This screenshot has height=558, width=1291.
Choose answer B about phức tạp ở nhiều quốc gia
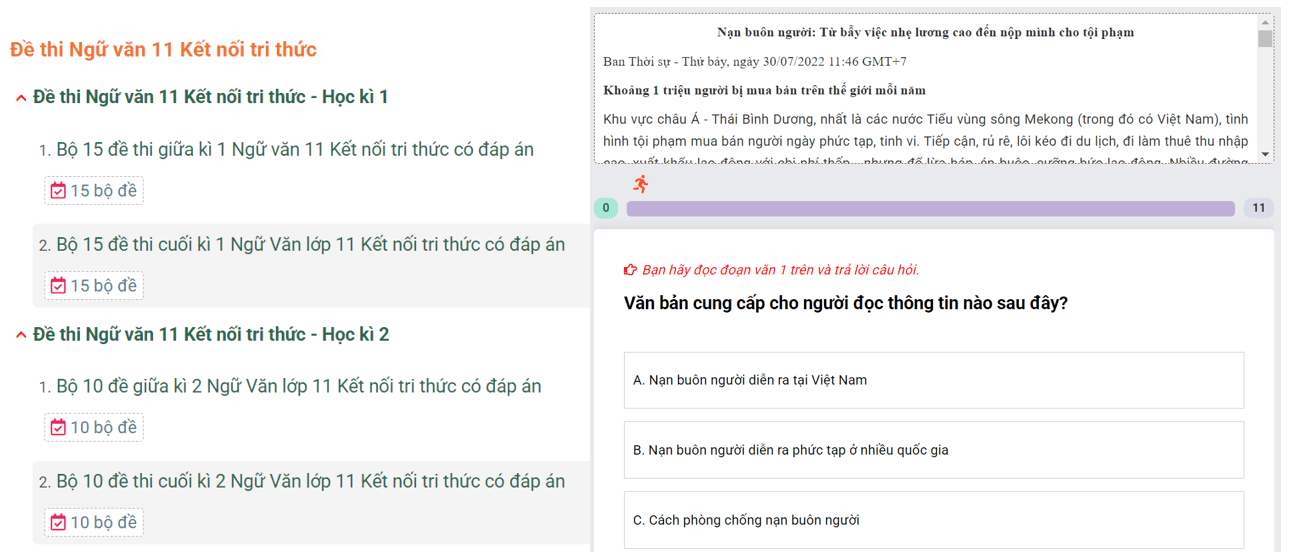(x=933, y=450)
